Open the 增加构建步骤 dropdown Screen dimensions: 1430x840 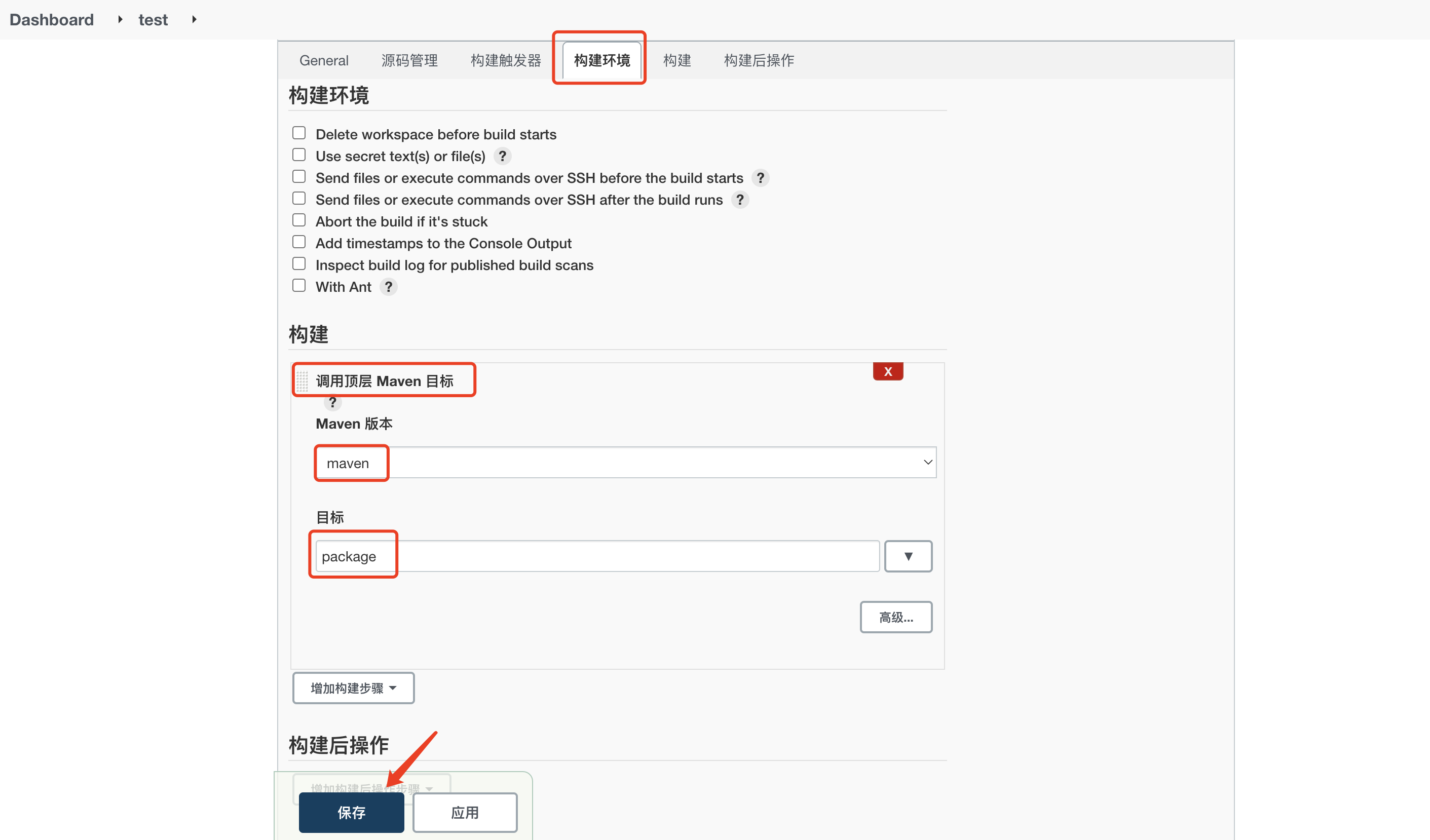(354, 688)
